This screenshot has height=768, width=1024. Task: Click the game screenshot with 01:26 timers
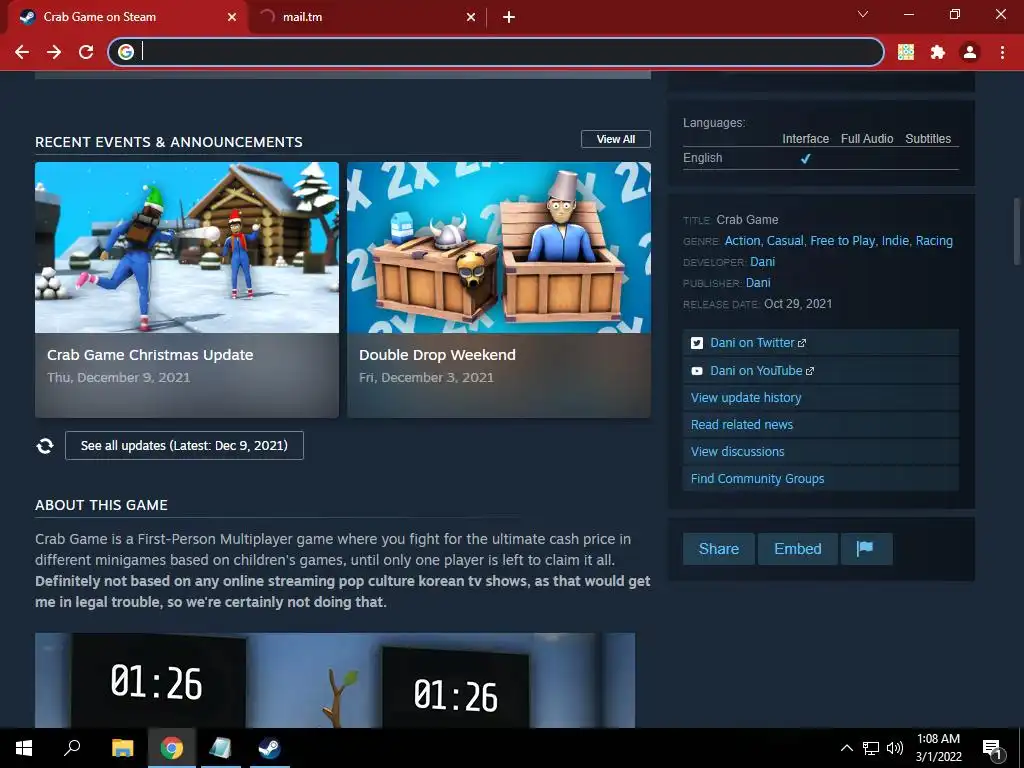click(335, 680)
